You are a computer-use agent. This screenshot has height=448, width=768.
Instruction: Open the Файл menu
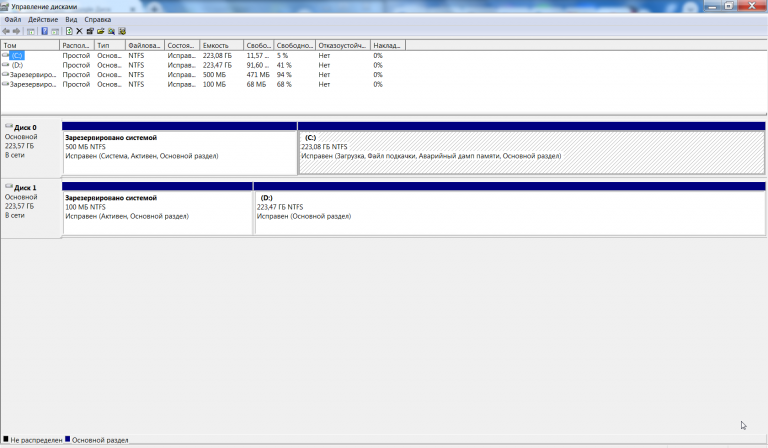click(x=13, y=20)
